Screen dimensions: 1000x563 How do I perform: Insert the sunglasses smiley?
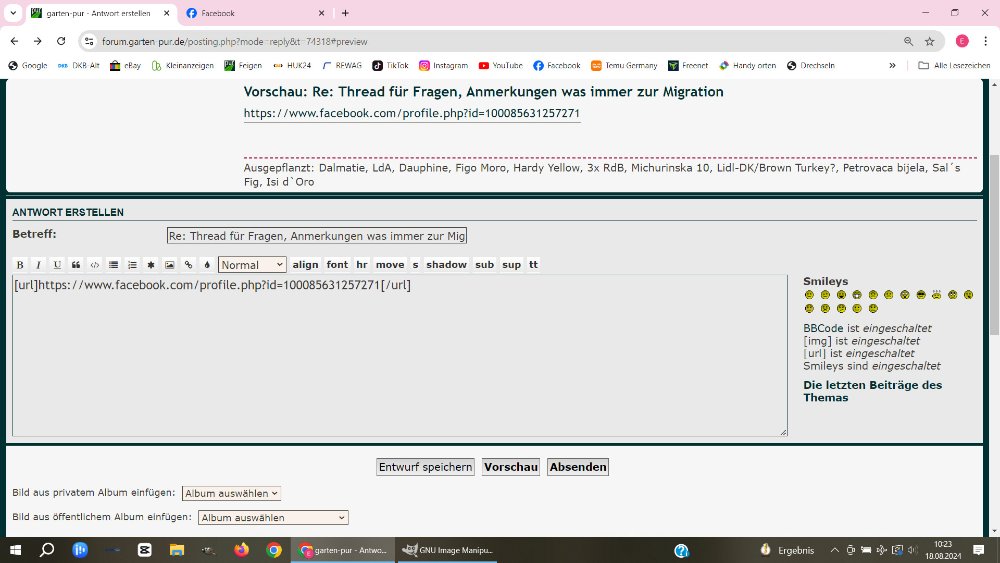(x=920, y=295)
